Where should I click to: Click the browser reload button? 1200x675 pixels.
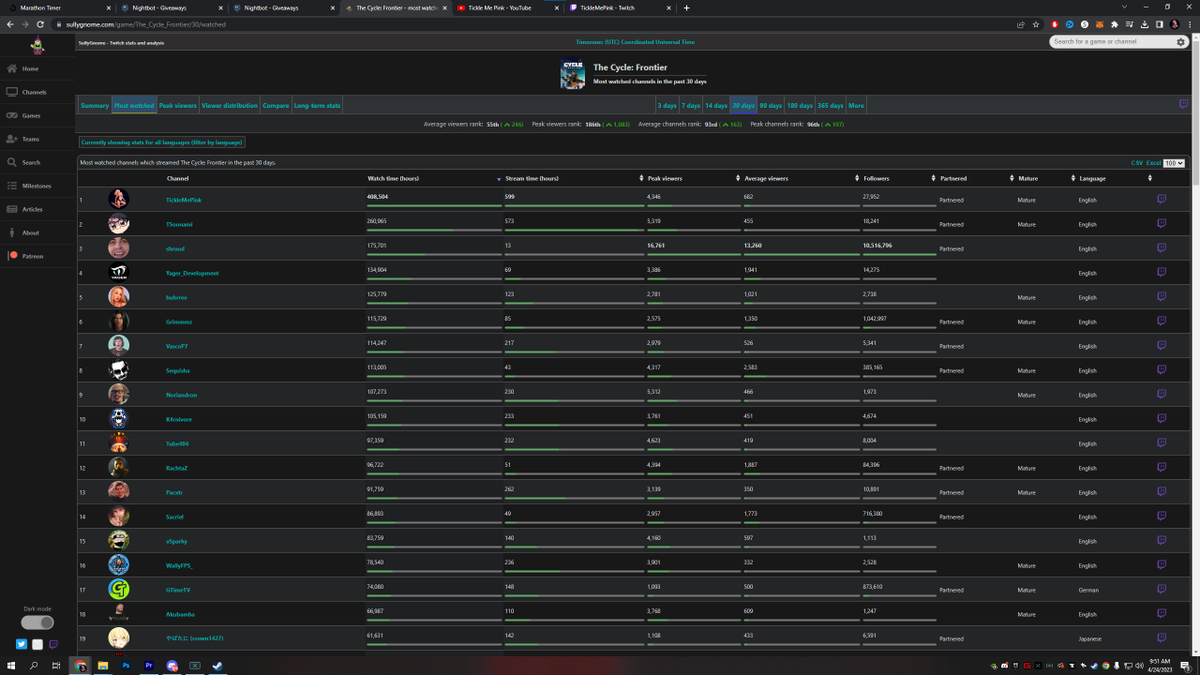coord(39,24)
